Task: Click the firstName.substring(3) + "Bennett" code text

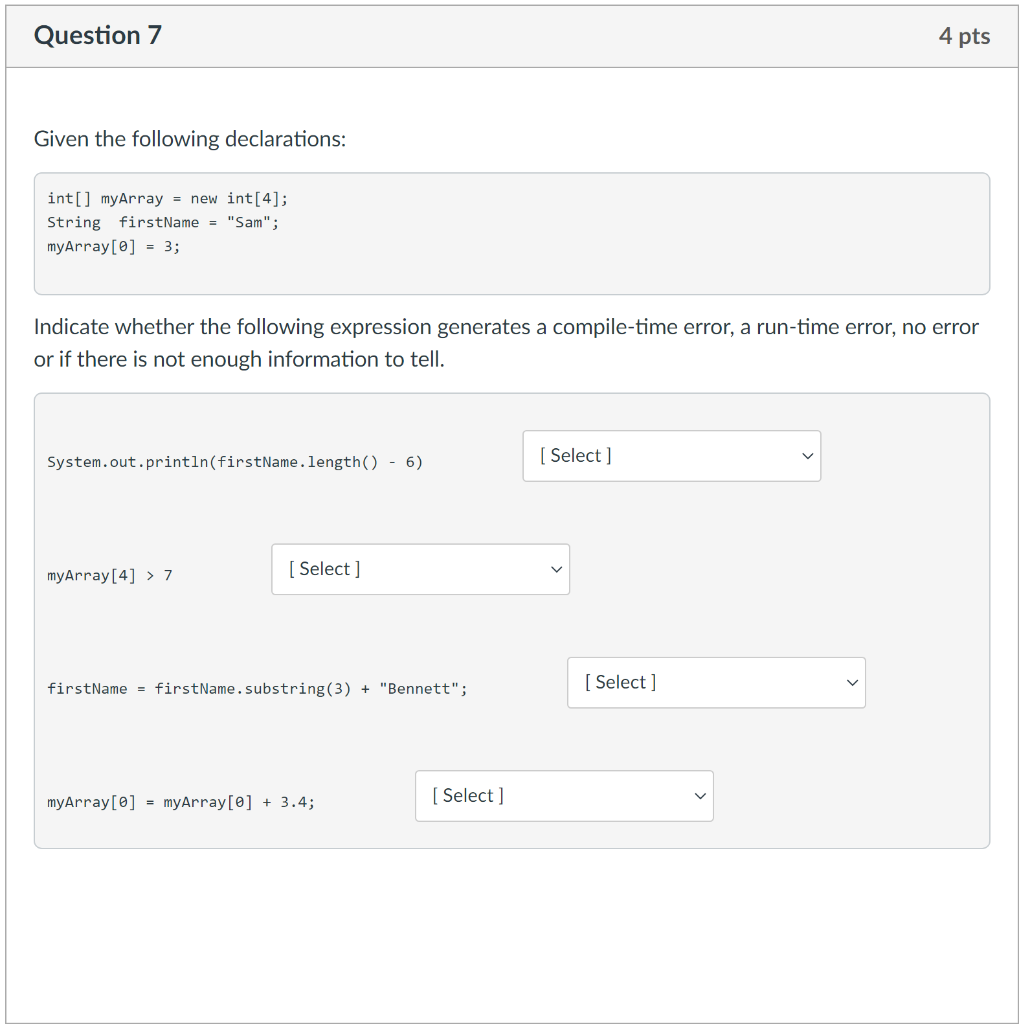Action: (257, 689)
